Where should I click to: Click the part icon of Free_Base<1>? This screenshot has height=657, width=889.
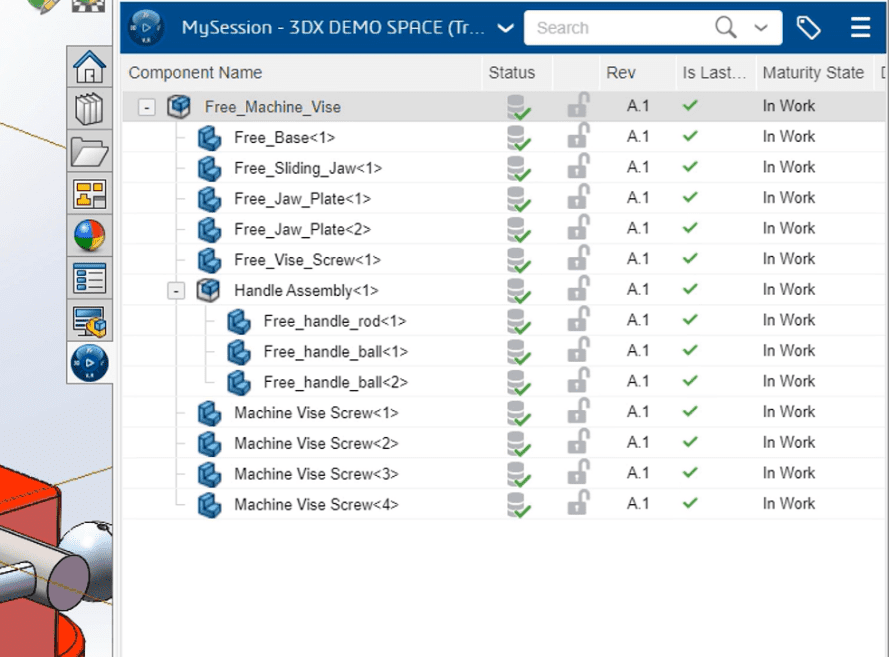(209, 138)
